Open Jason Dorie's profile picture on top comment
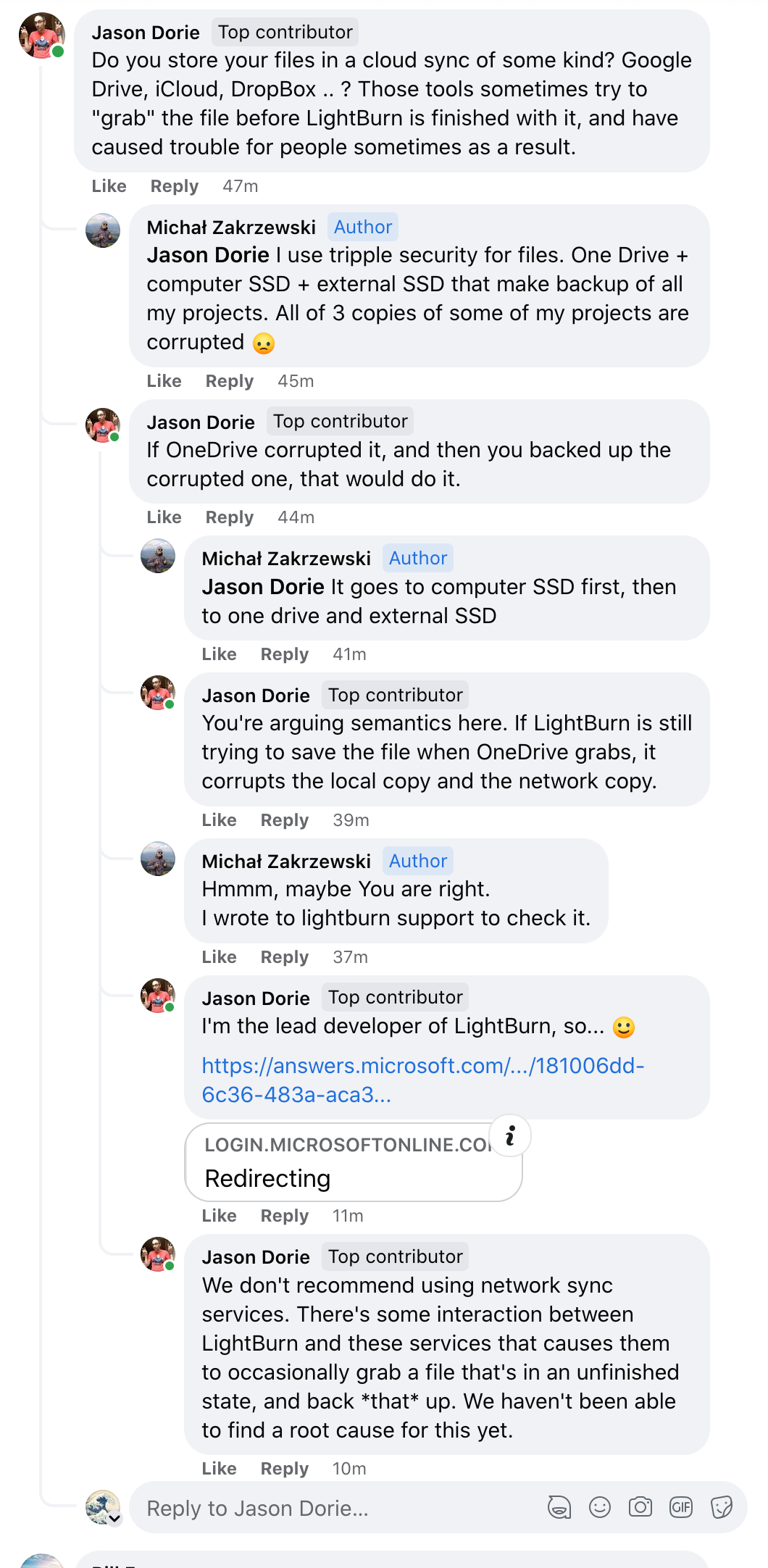The width and height of the screenshot is (768, 1568). 42,35
